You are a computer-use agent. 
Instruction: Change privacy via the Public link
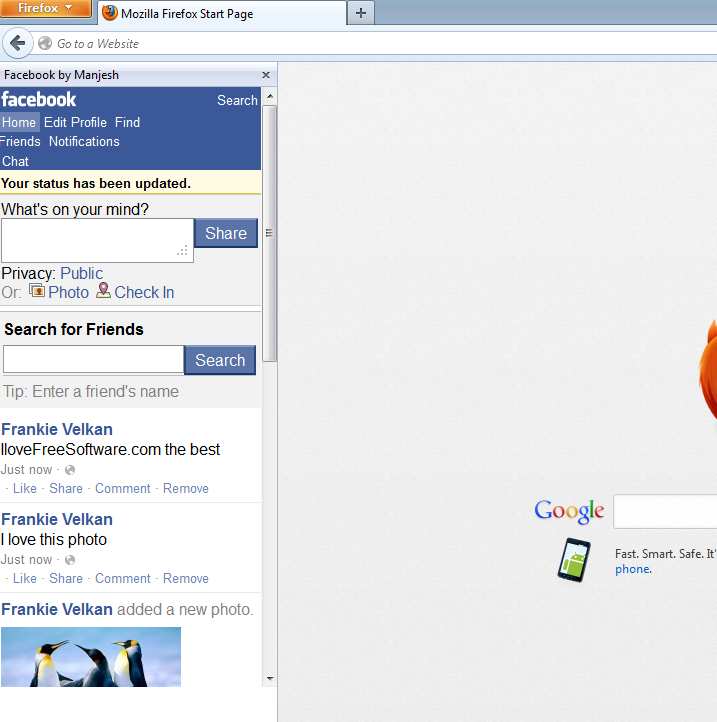tap(82, 273)
